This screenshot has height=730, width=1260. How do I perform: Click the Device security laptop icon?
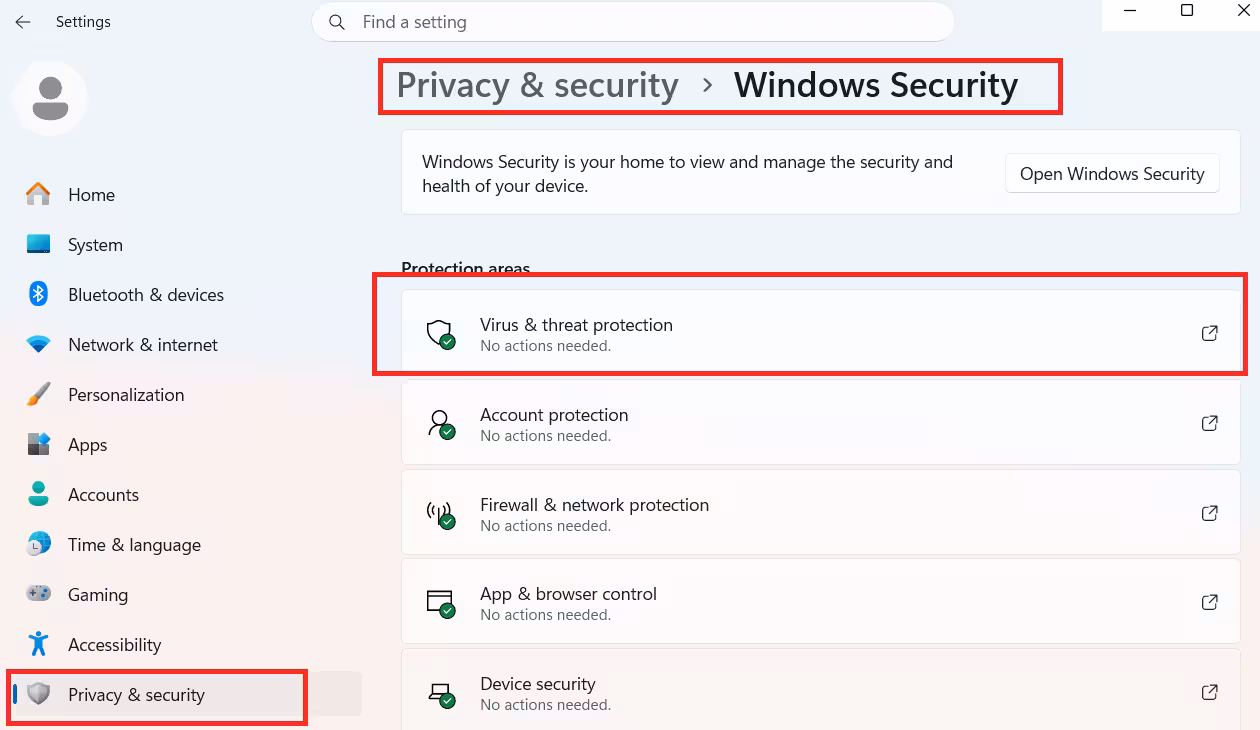[x=441, y=693]
